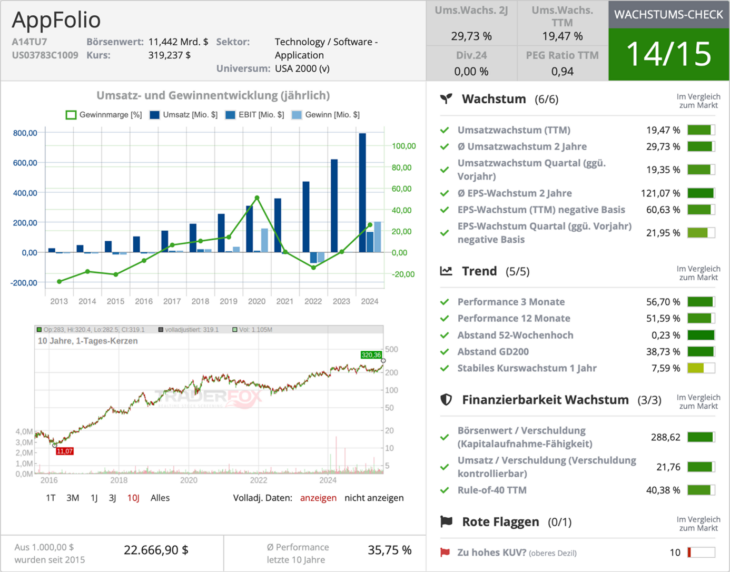Open the Rule-of-40 TTM metric
This screenshot has height=572, width=730.
tap(492, 490)
